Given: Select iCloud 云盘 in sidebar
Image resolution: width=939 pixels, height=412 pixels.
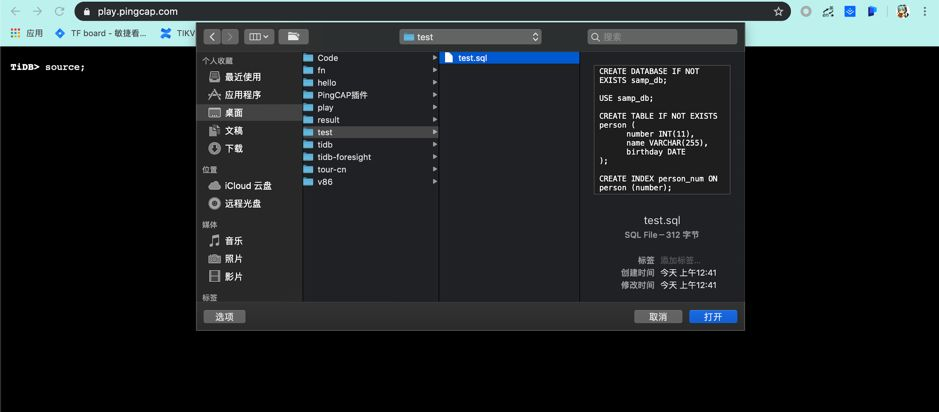Looking at the screenshot, I should [x=249, y=186].
